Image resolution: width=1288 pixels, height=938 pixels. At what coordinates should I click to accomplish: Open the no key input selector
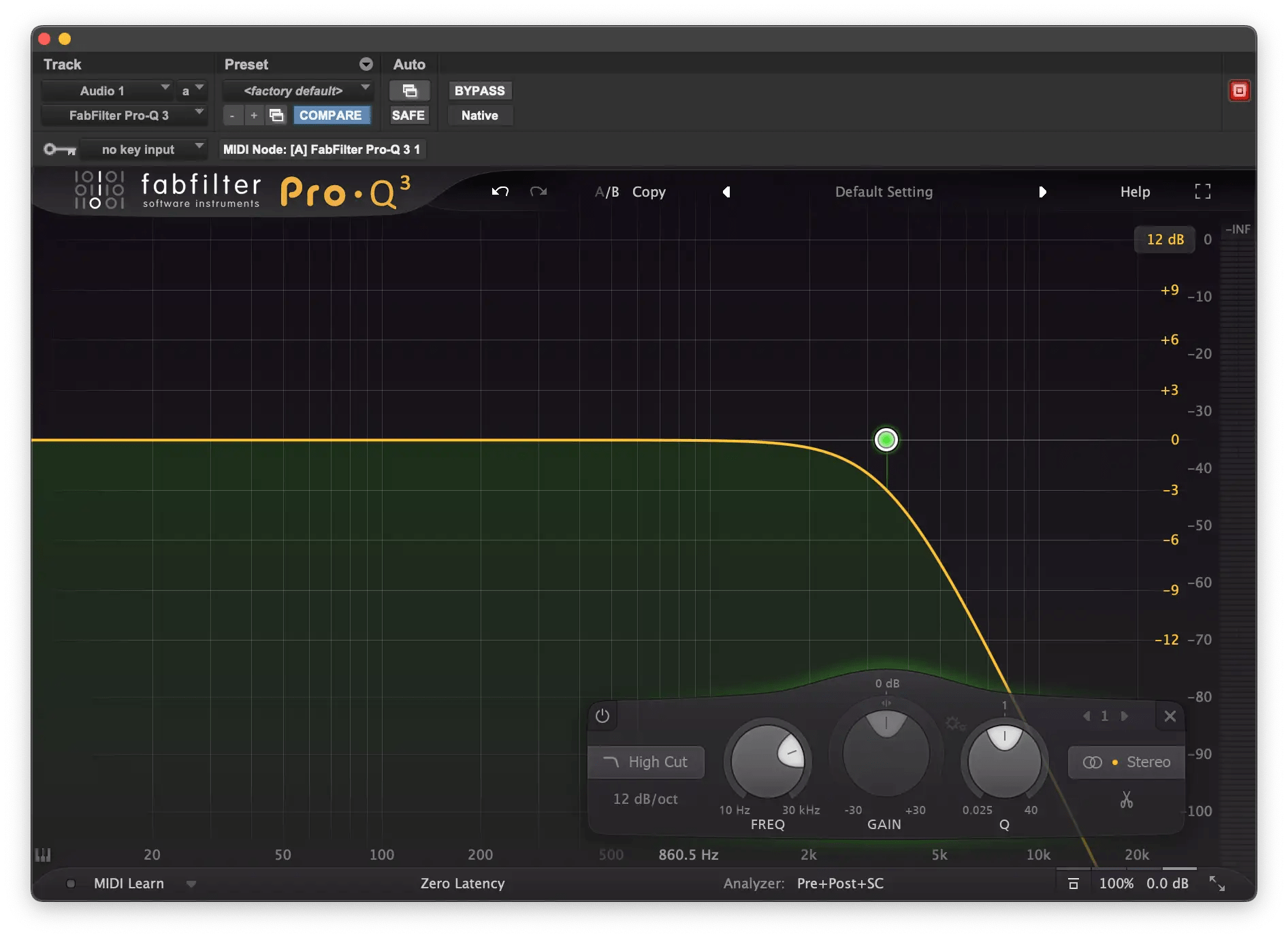point(143,149)
